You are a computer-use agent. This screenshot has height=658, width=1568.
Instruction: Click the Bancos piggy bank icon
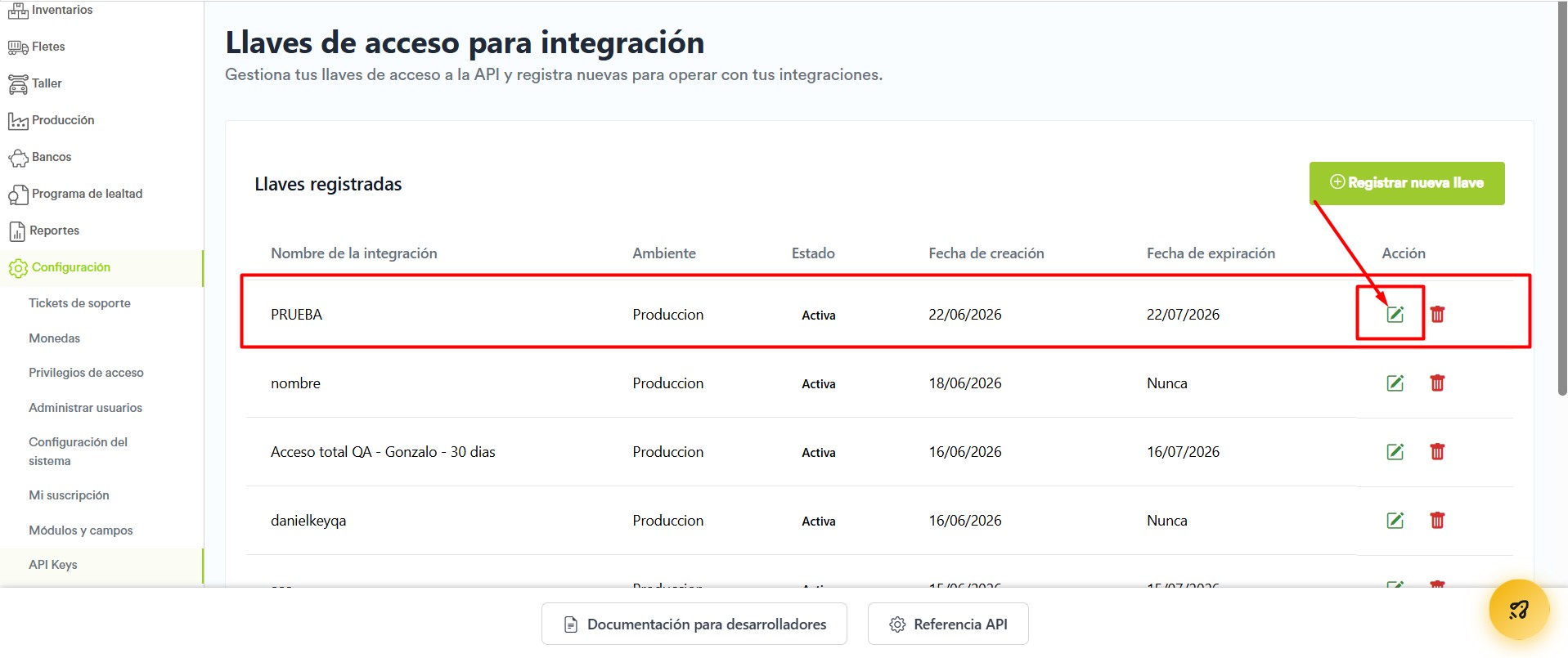[x=17, y=158]
